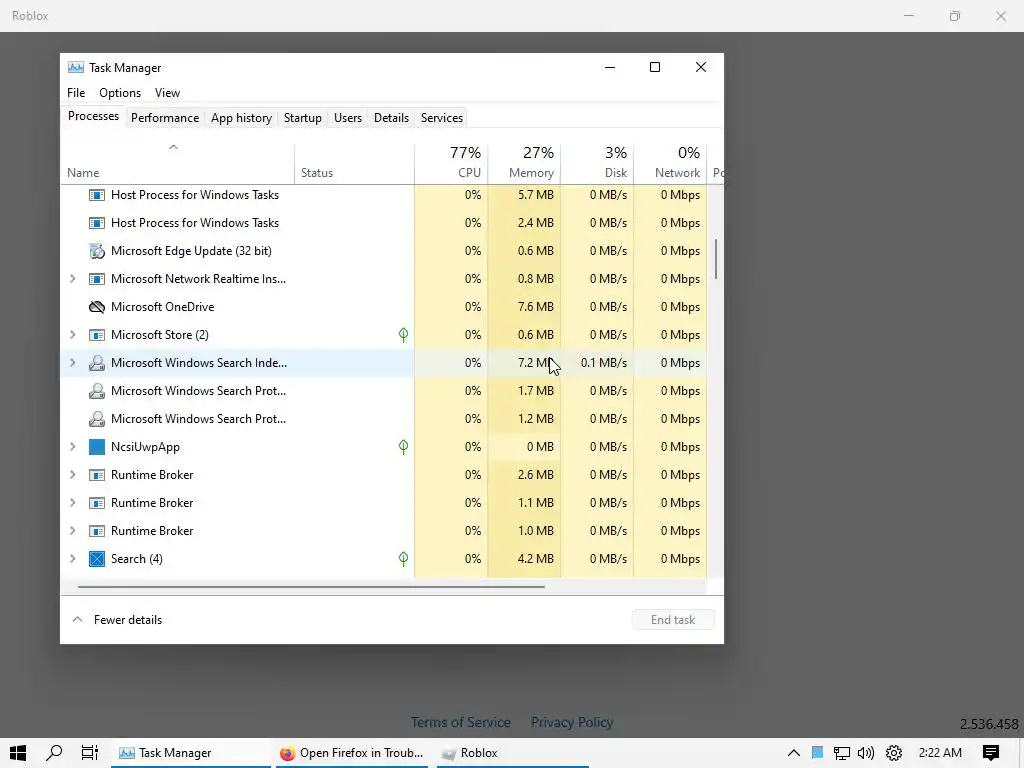This screenshot has width=1024, height=768.
Task: Select the Microsoft Edge Update (32 bit) row
Action: 384,251
